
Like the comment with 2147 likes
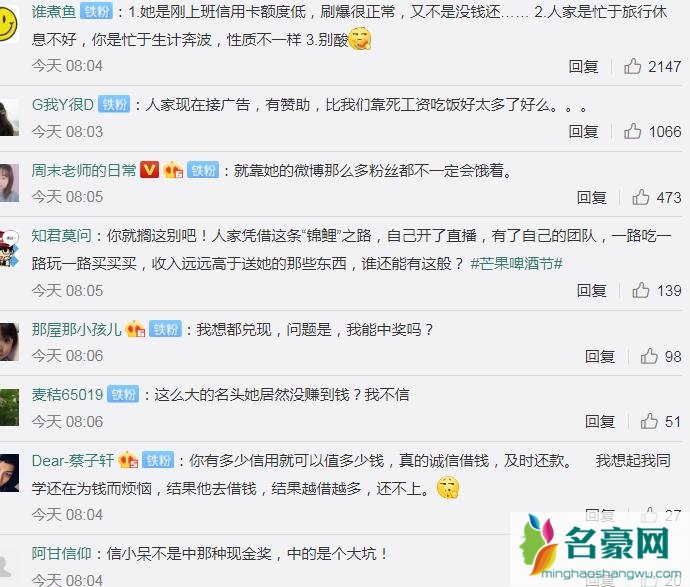632,66
